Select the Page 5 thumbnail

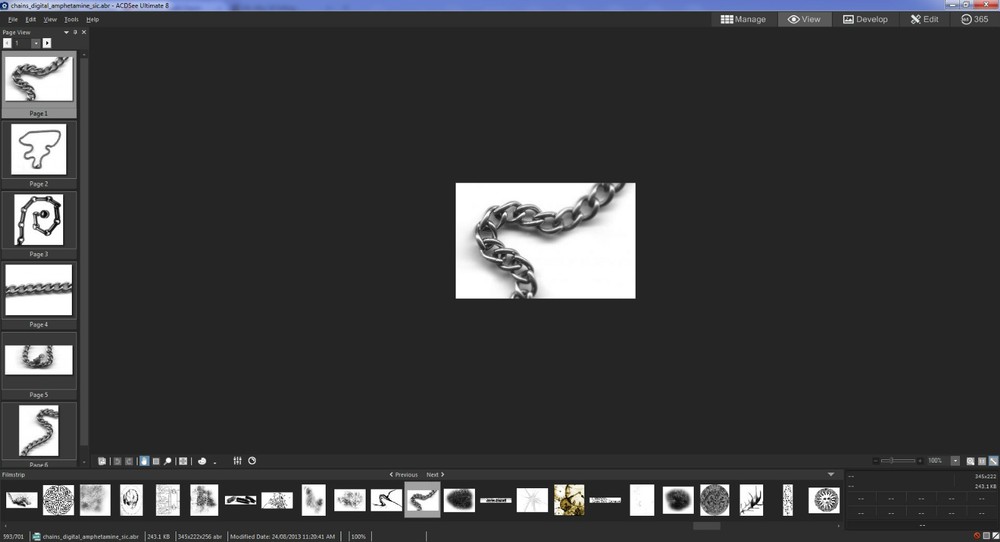pyautogui.click(x=39, y=365)
